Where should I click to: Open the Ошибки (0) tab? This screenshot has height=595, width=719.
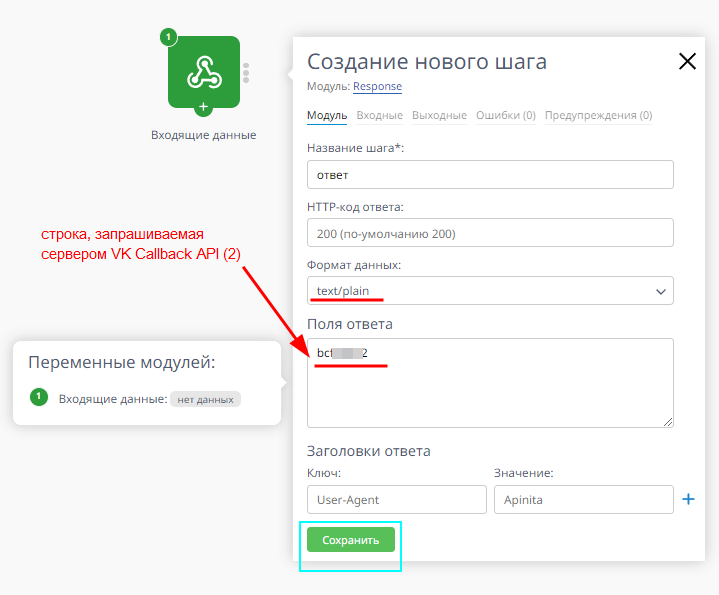pos(506,115)
